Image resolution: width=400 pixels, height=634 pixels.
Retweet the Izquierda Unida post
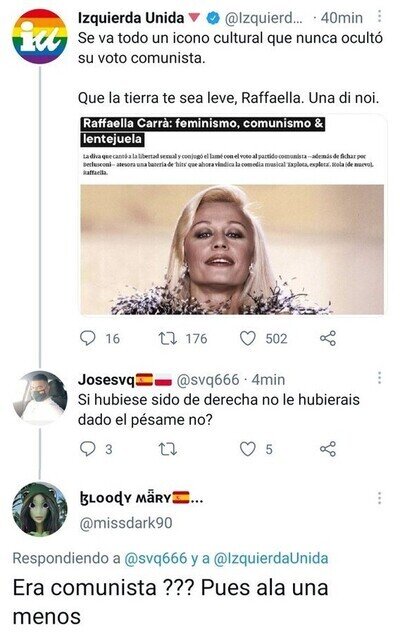[x=167, y=338]
